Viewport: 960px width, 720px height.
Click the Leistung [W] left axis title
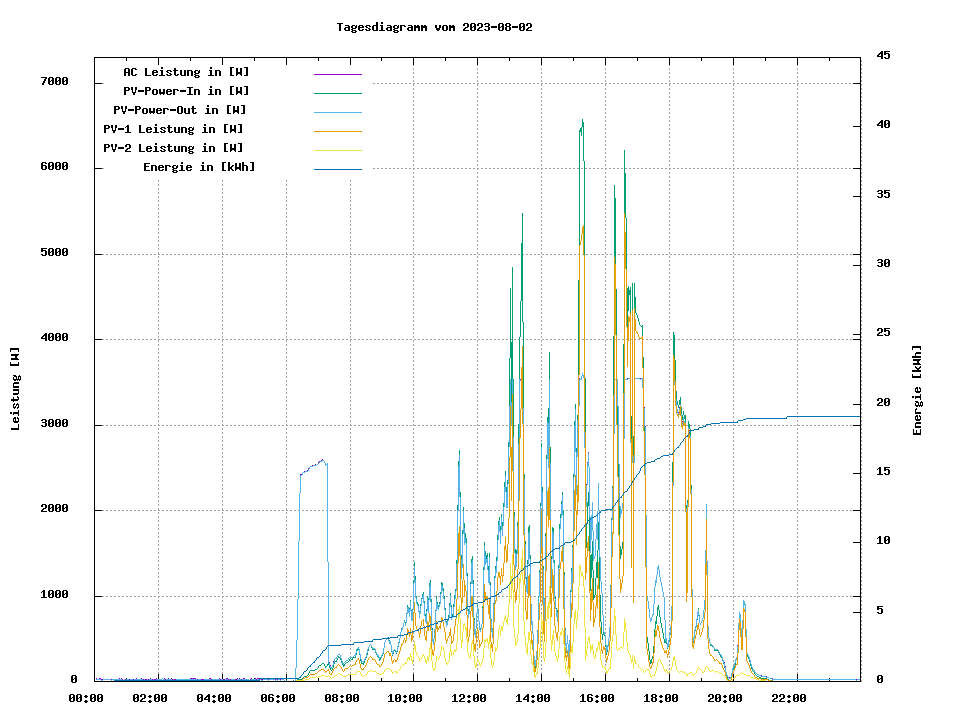pos(16,389)
